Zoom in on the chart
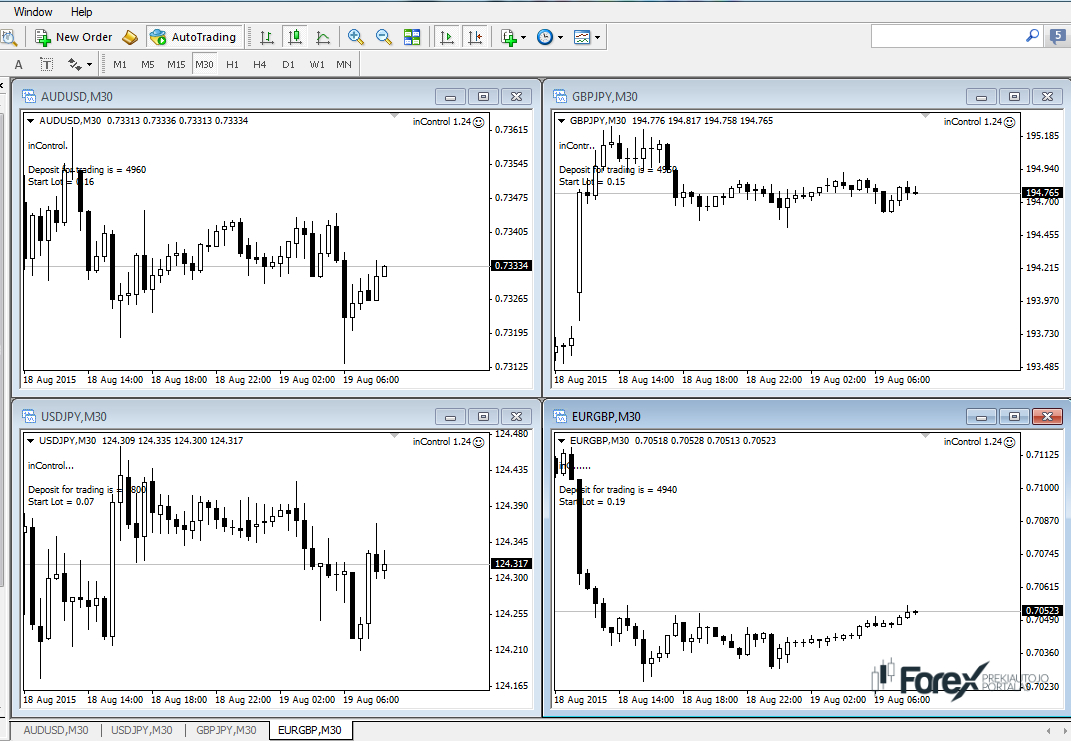Viewport: 1071px width, 742px height. 355,37
